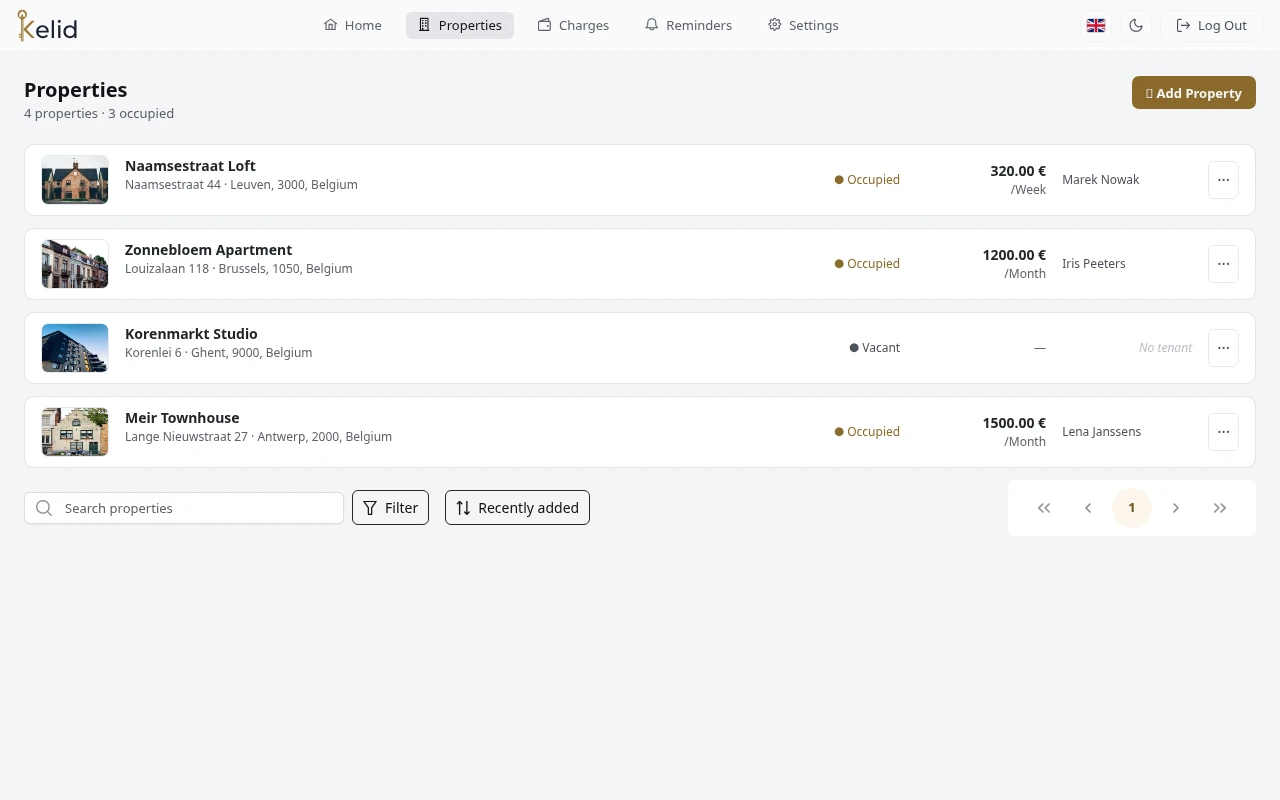1280x800 pixels.
Task: Open the Charges tab
Action: 573,26
